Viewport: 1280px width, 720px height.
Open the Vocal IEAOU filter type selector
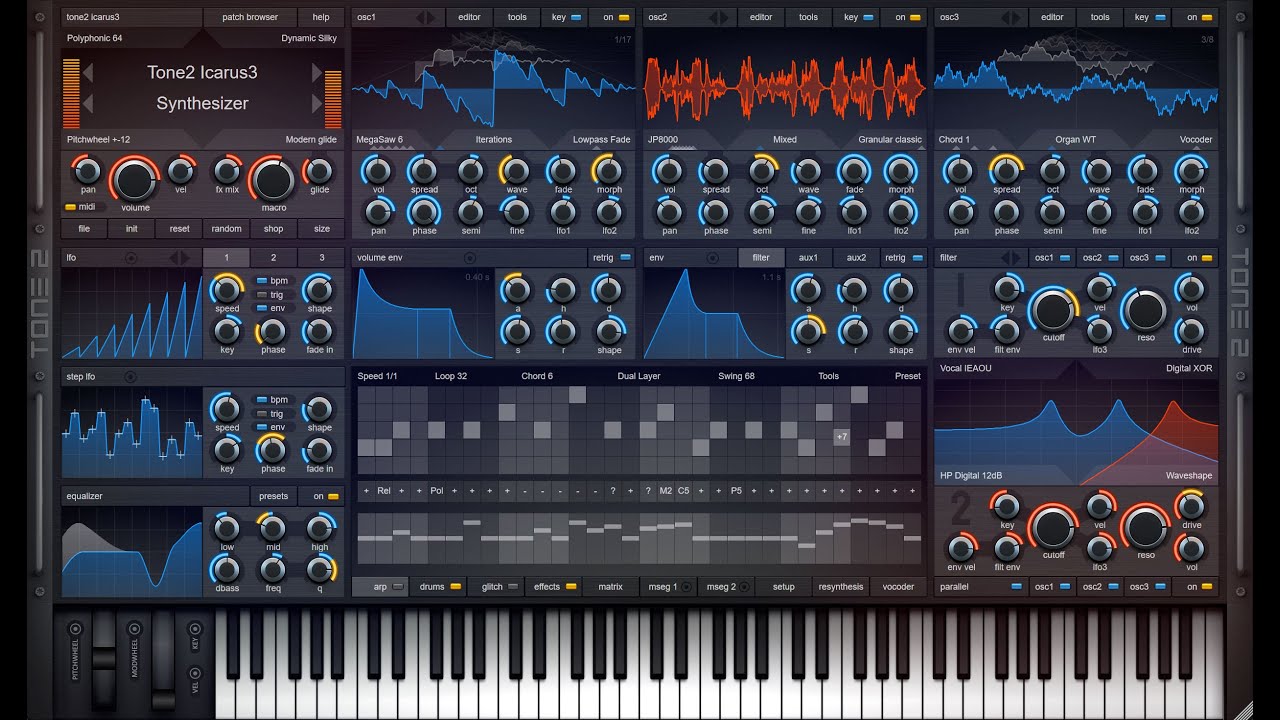(x=966, y=368)
